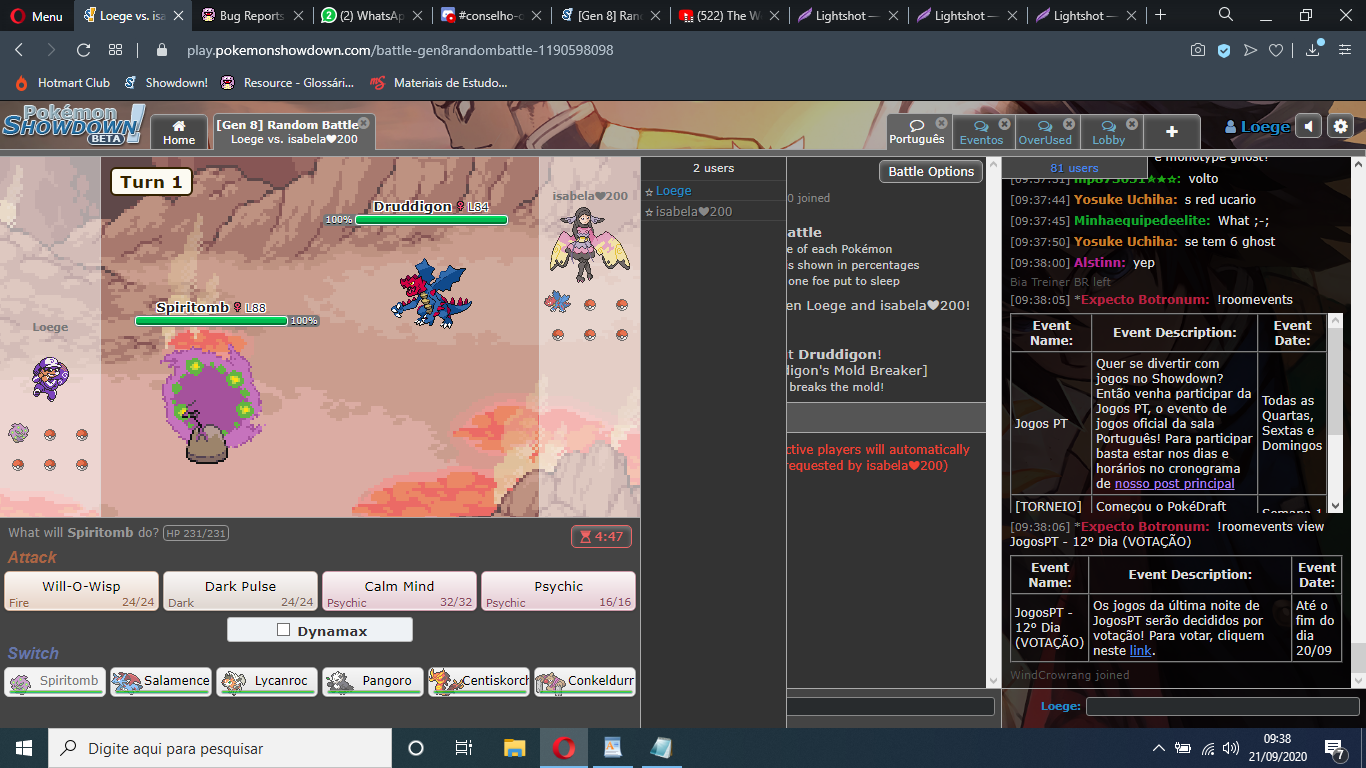Open the Windows Start menu
The image size is (1366, 768).
pos(24,748)
